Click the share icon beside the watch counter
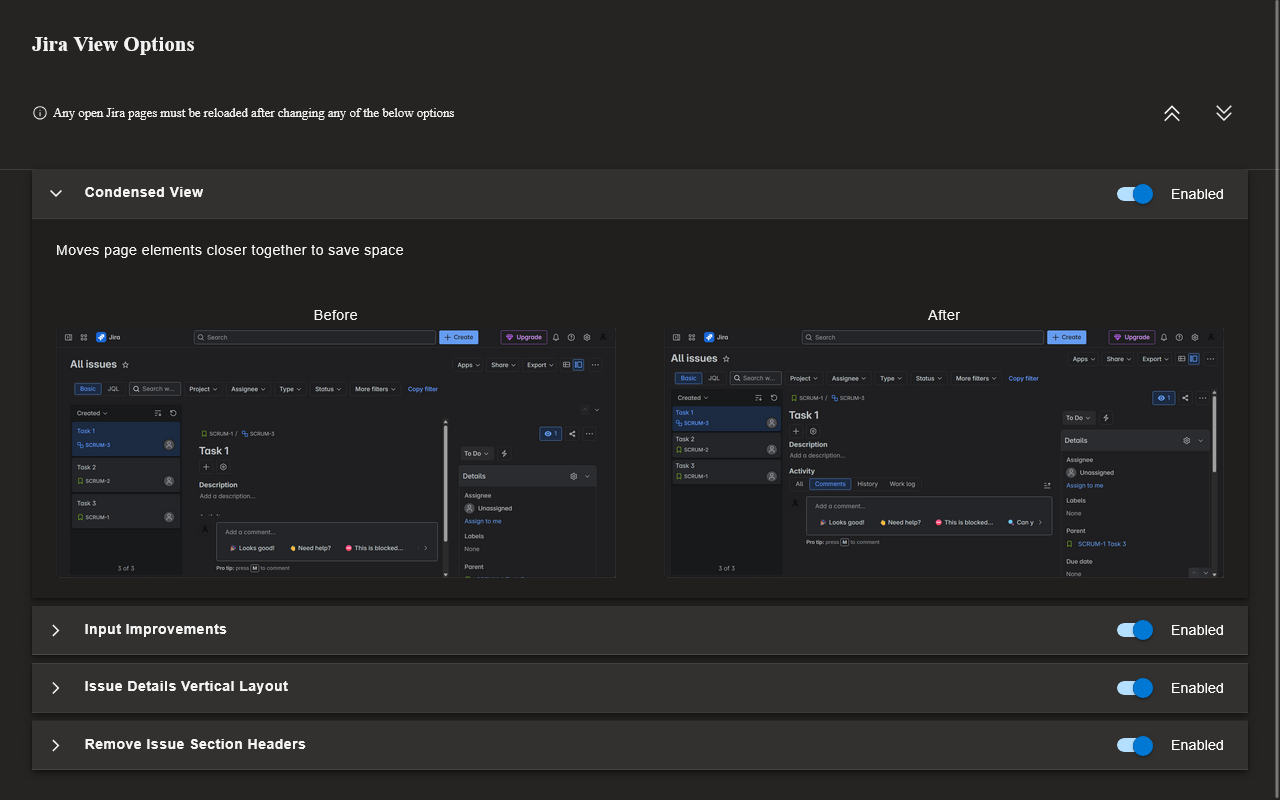The width and height of the screenshot is (1280, 800). point(1183,397)
